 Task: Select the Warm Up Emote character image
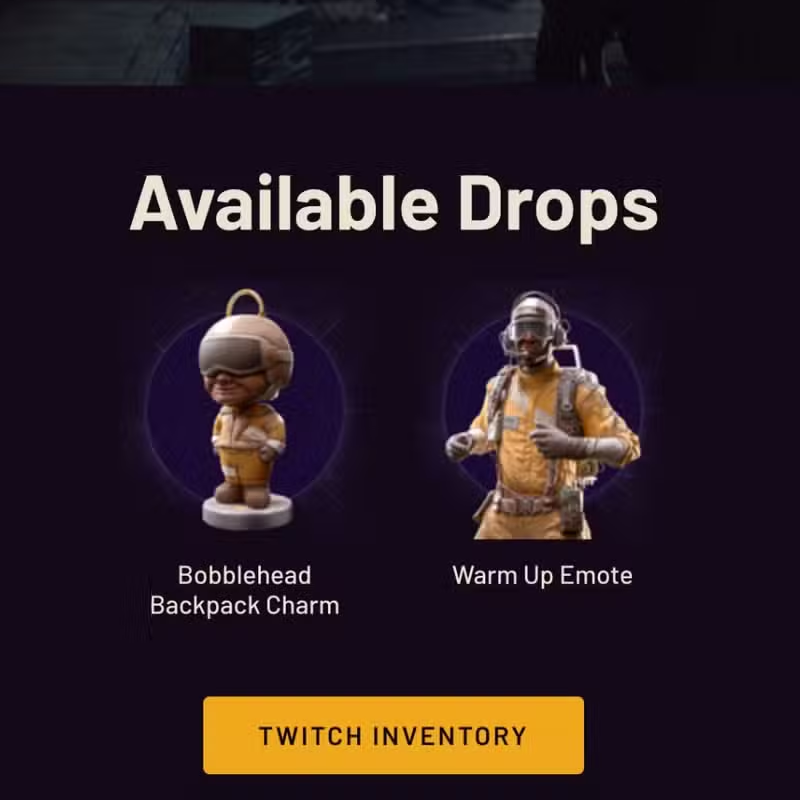tap(542, 415)
